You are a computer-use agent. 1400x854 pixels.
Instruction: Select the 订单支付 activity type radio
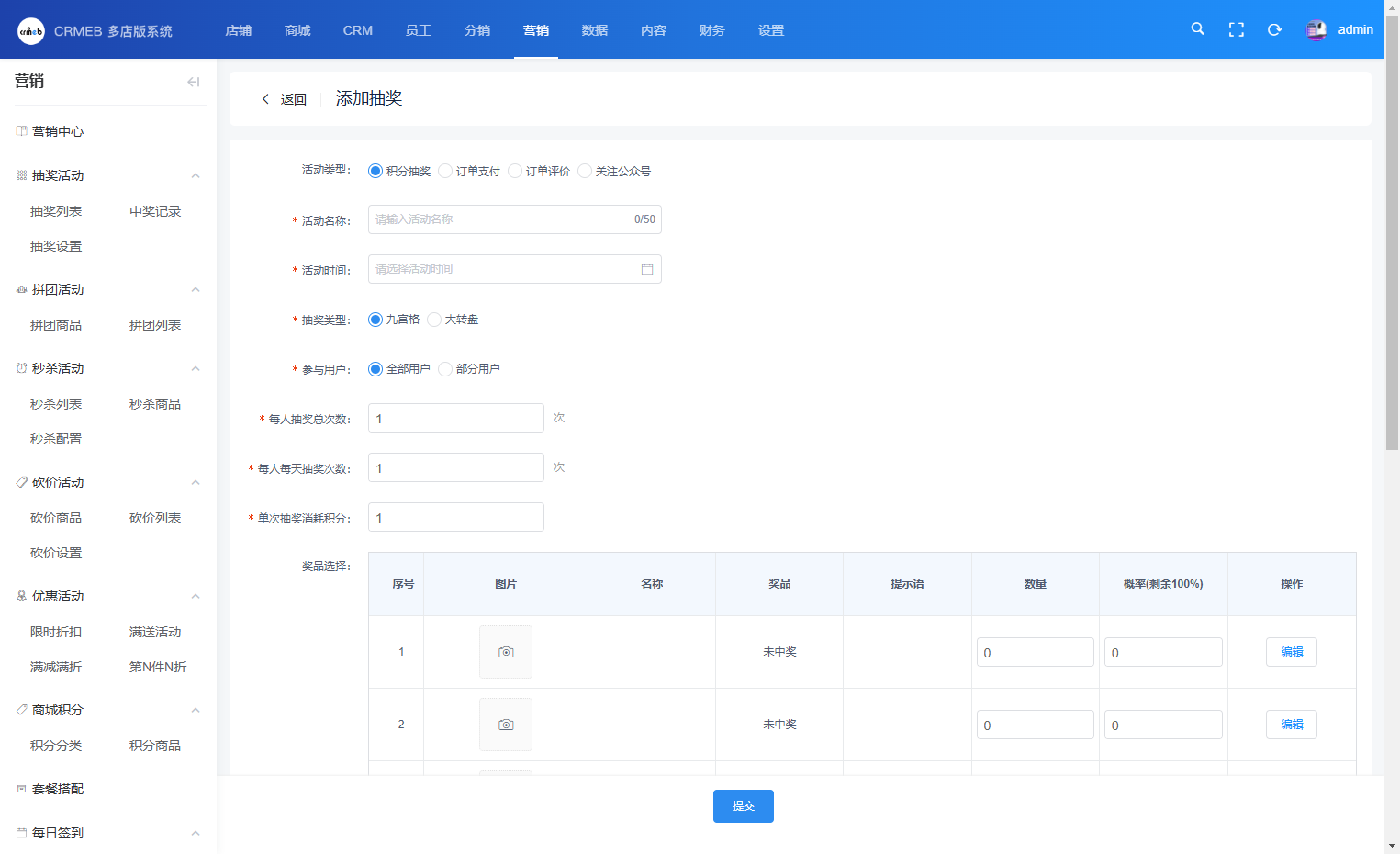[x=445, y=171]
